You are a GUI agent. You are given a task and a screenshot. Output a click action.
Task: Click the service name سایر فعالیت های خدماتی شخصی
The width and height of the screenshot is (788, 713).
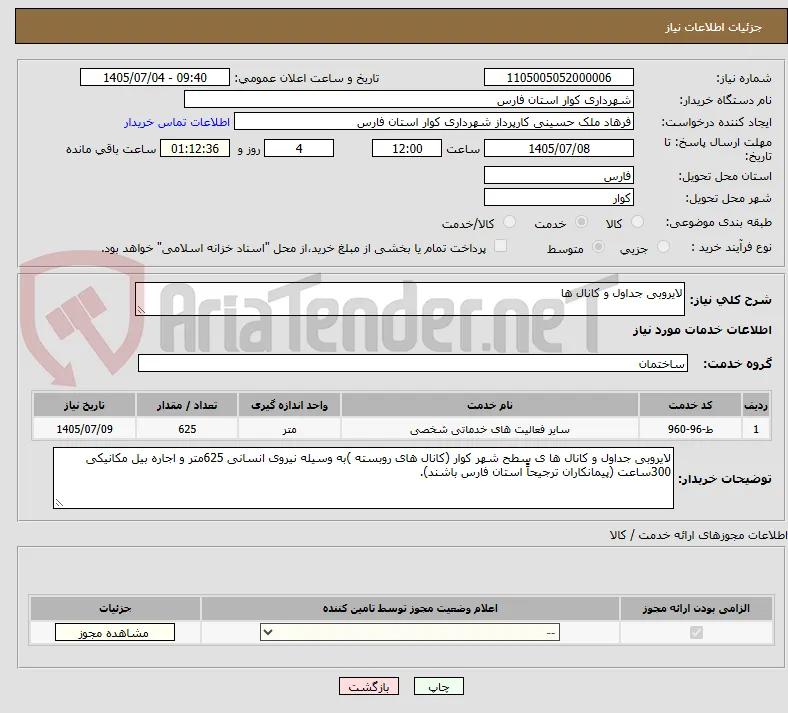coord(489,429)
